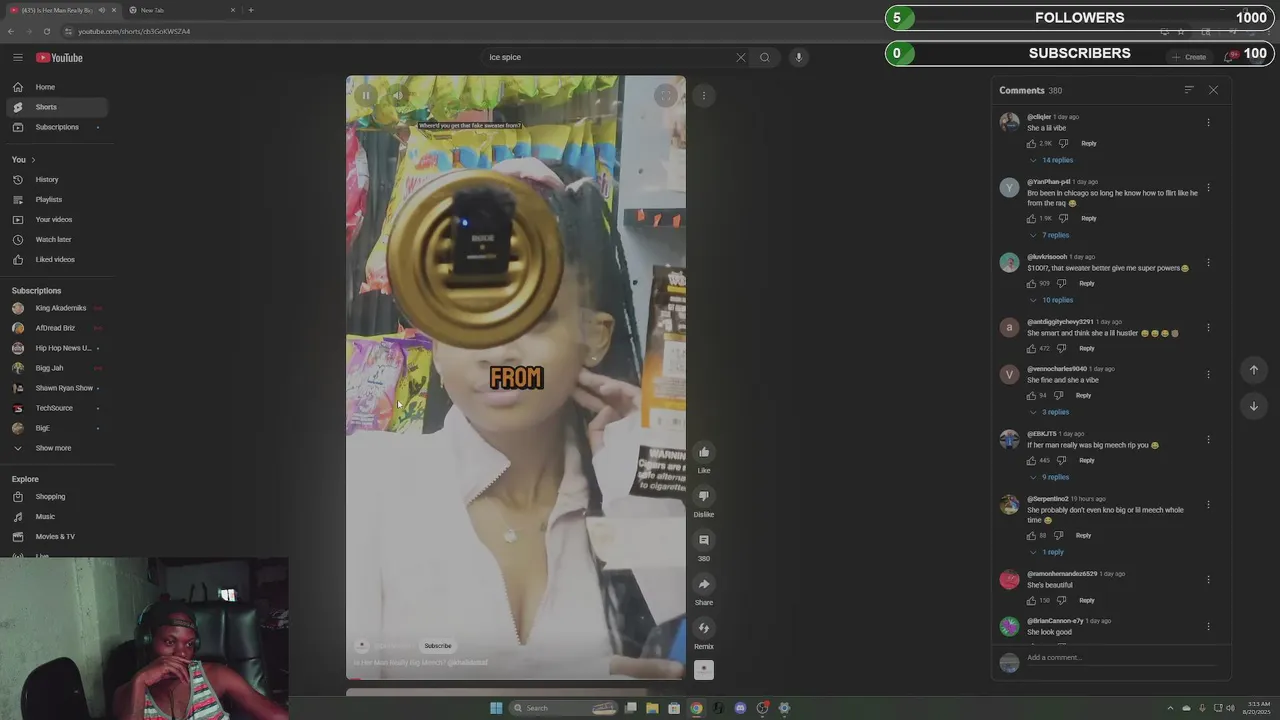Viewport: 1280px width, 720px height.
Task: Open Subscriptions in the sidebar
Action: click(x=57, y=127)
